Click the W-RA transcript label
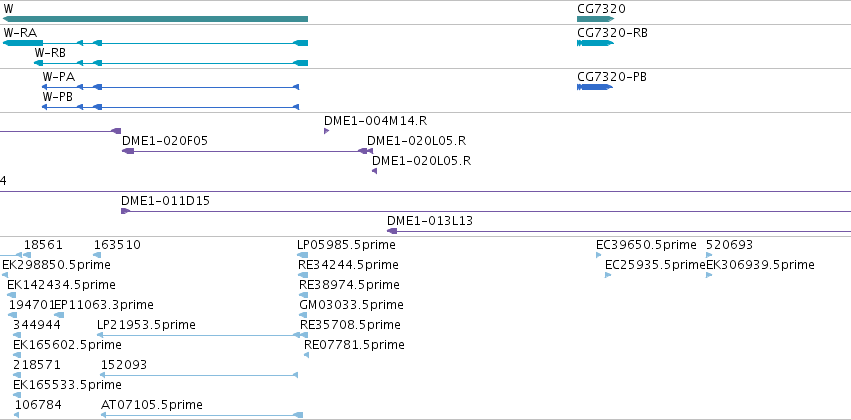Viewport: 851px width, 420px height. [x=20, y=33]
